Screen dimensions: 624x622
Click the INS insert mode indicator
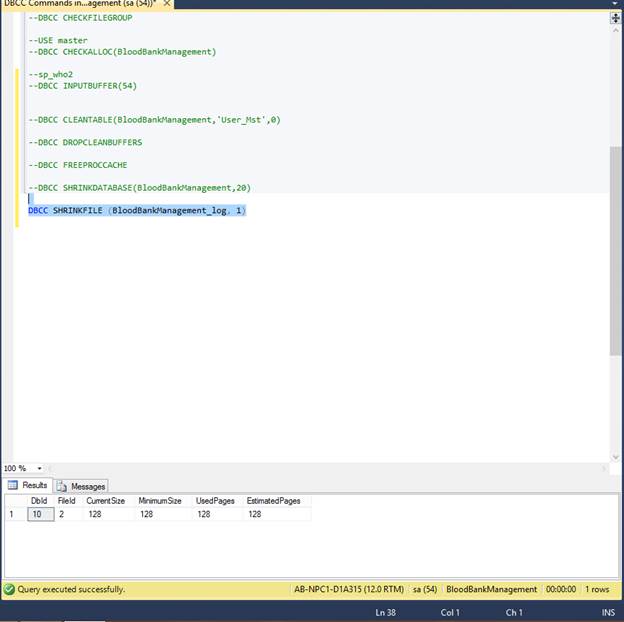tap(608, 613)
